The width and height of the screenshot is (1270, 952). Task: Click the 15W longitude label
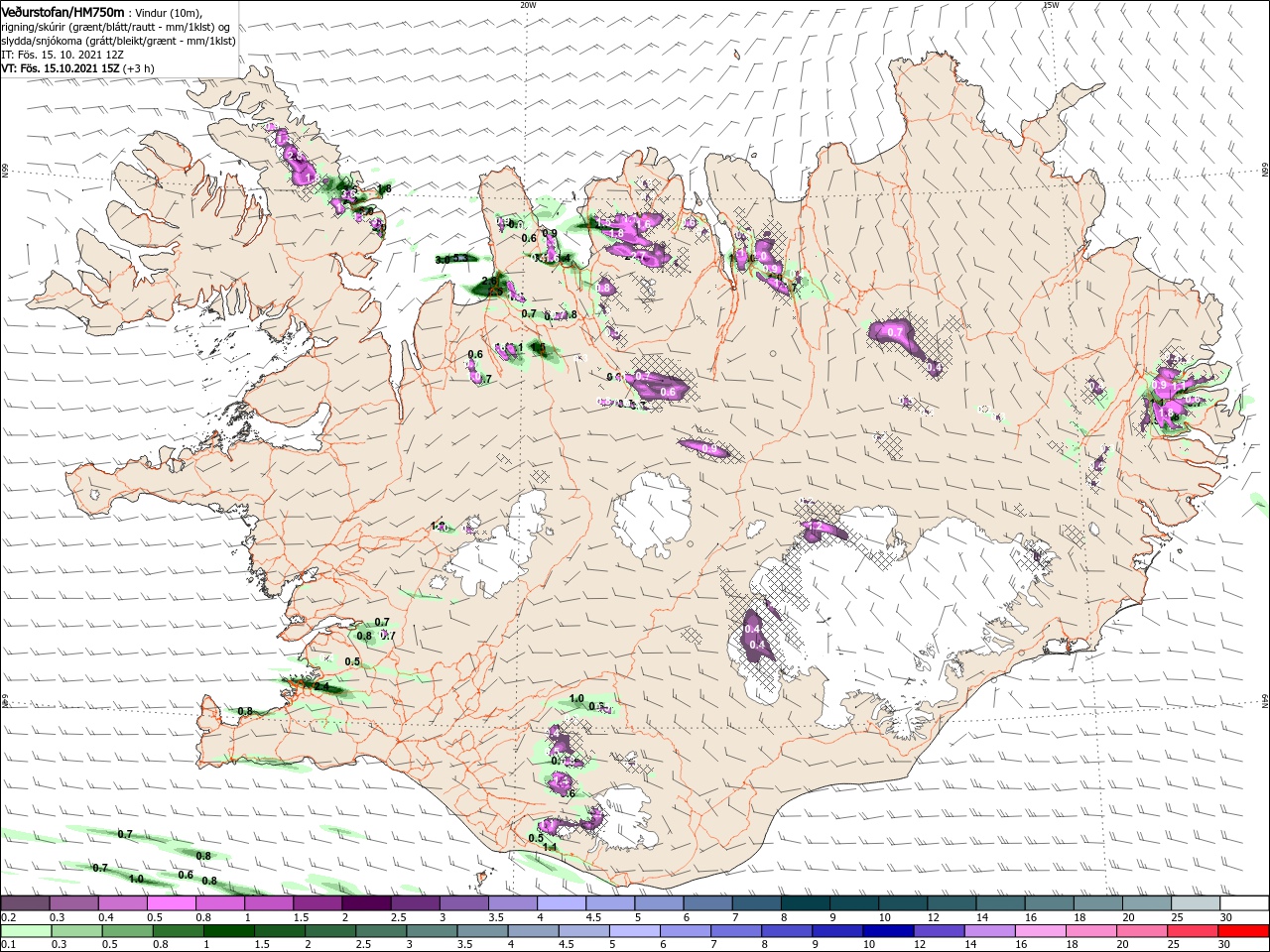[1051, 5]
